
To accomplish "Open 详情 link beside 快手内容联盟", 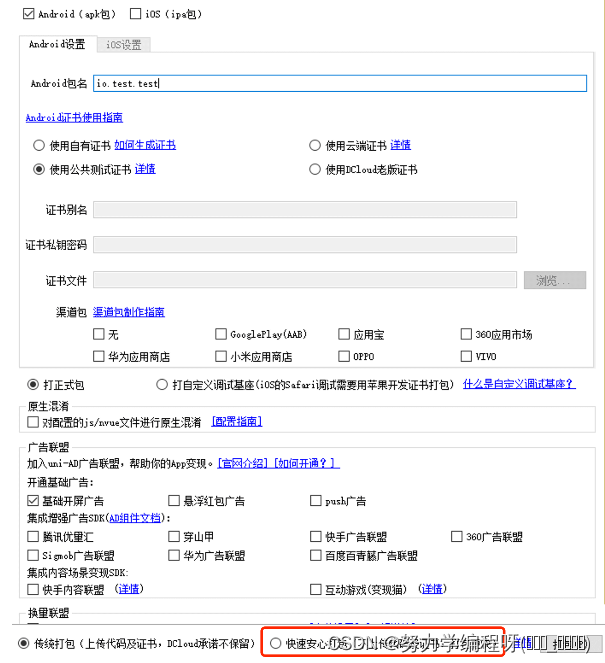I will tap(129, 589).
